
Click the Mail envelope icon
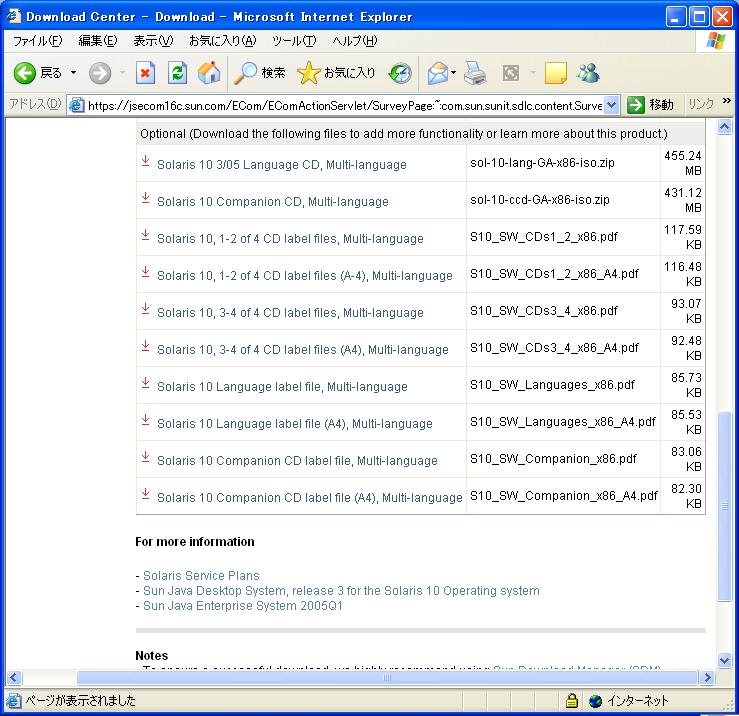point(438,73)
